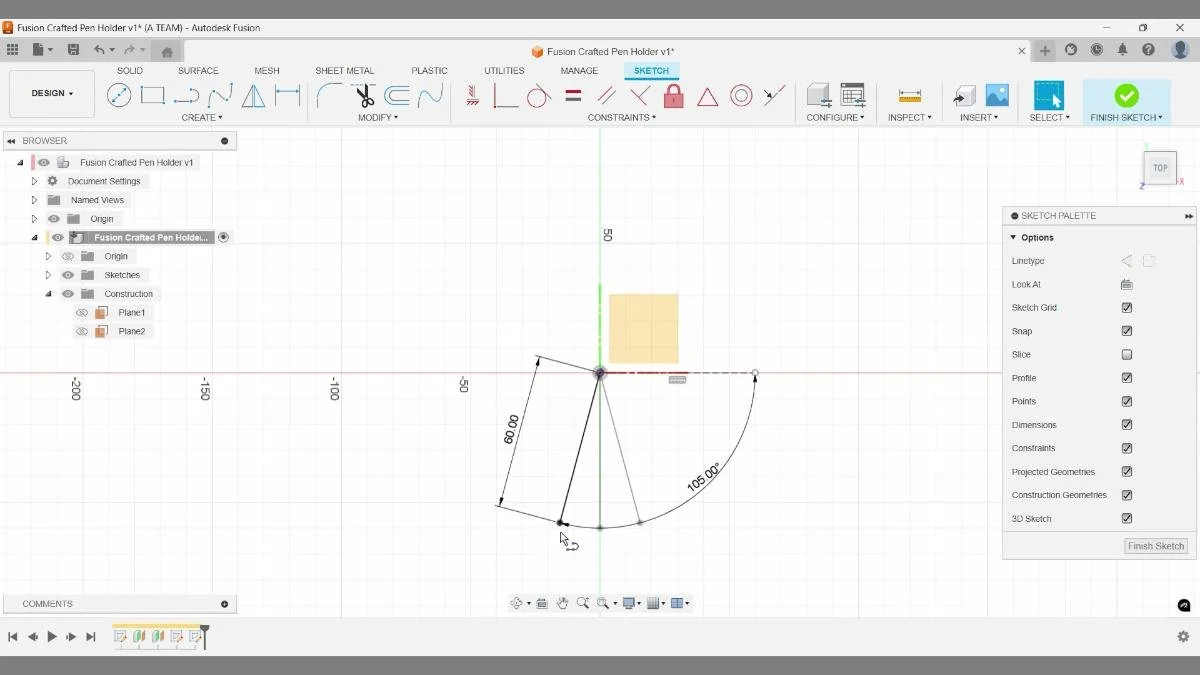
Task: Expand the CREATE dropdown menu
Action: [x=202, y=117]
